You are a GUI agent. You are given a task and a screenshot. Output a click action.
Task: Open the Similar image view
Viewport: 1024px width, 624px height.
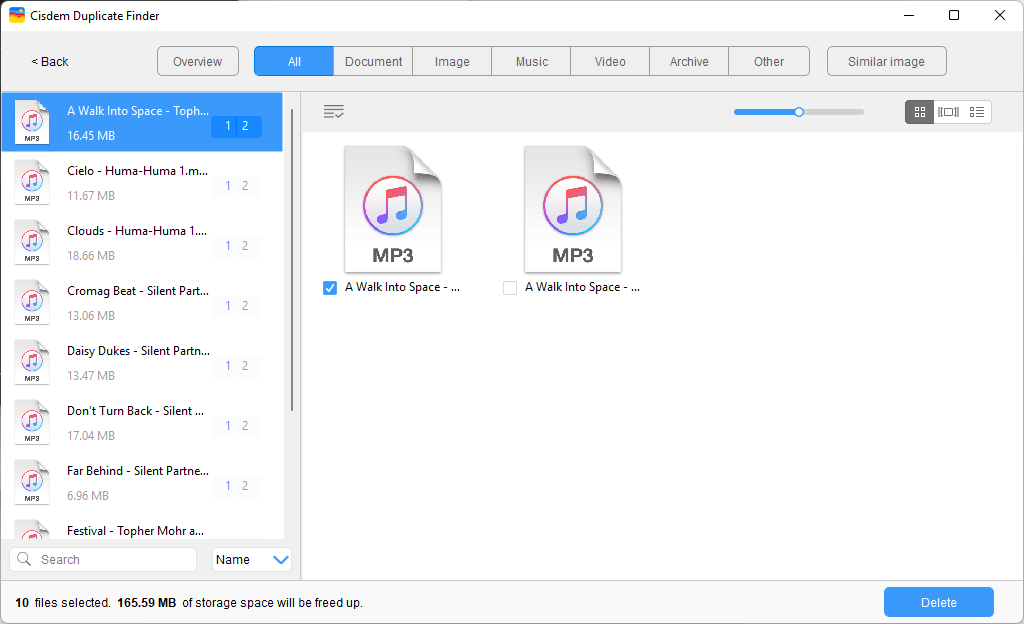click(886, 61)
